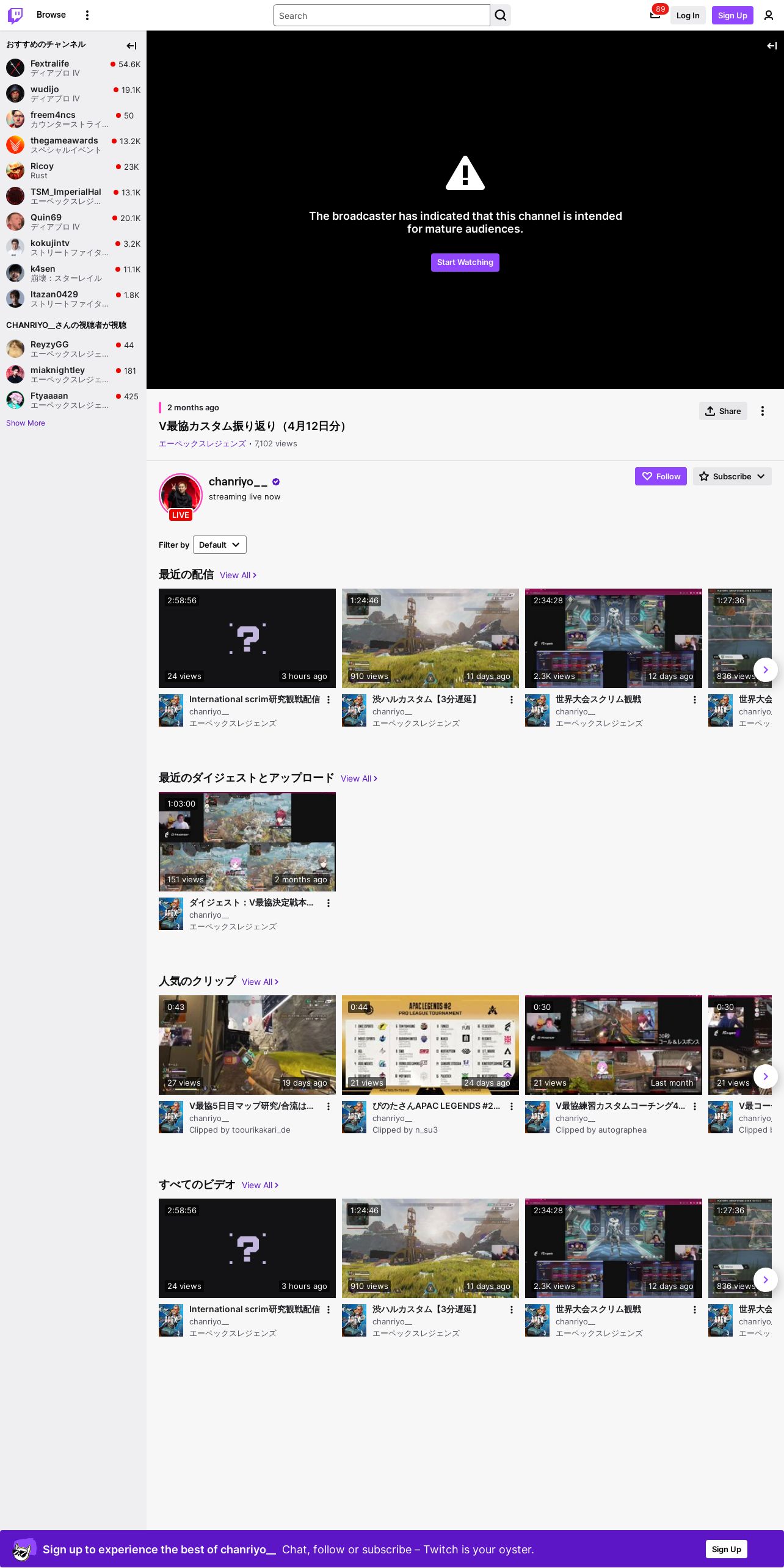Open options for 世界大会スクリム観戦 in 最近の配信
This screenshot has height=1568, width=784.
coord(695,700)
